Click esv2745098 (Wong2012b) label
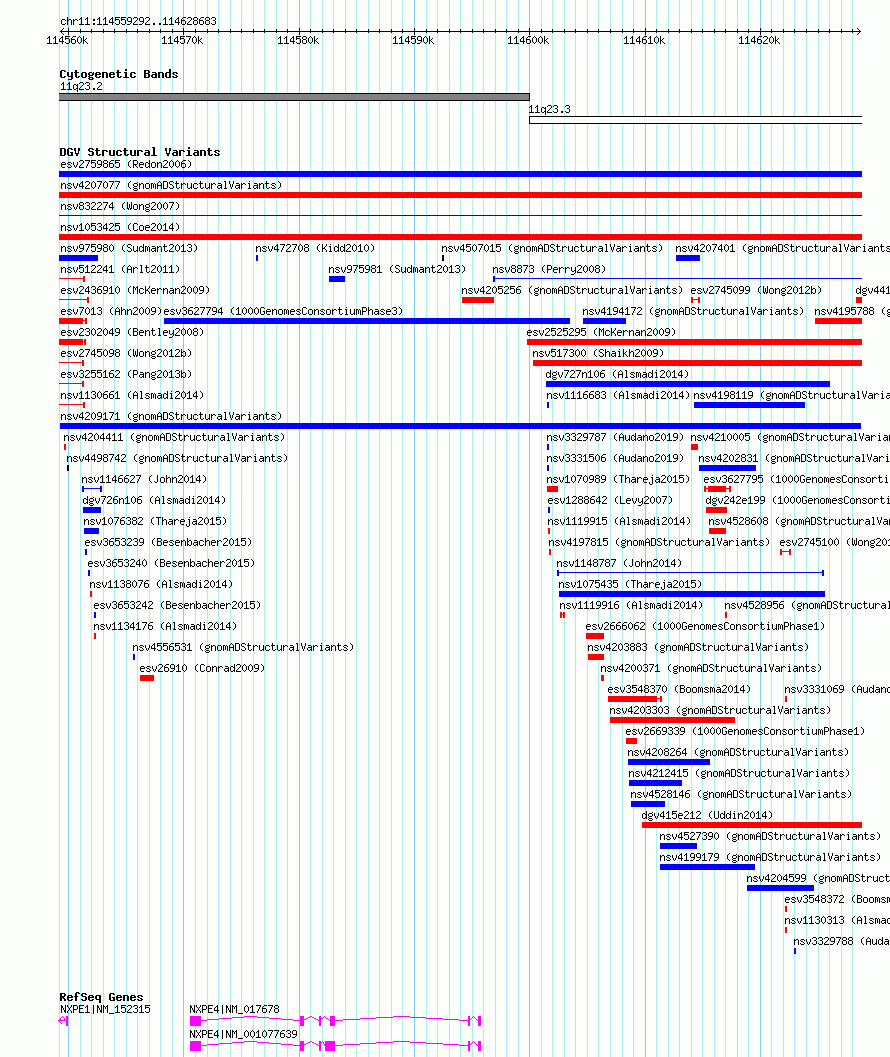The width and height of the screenshot is (890, 1057). coord(126,352)
